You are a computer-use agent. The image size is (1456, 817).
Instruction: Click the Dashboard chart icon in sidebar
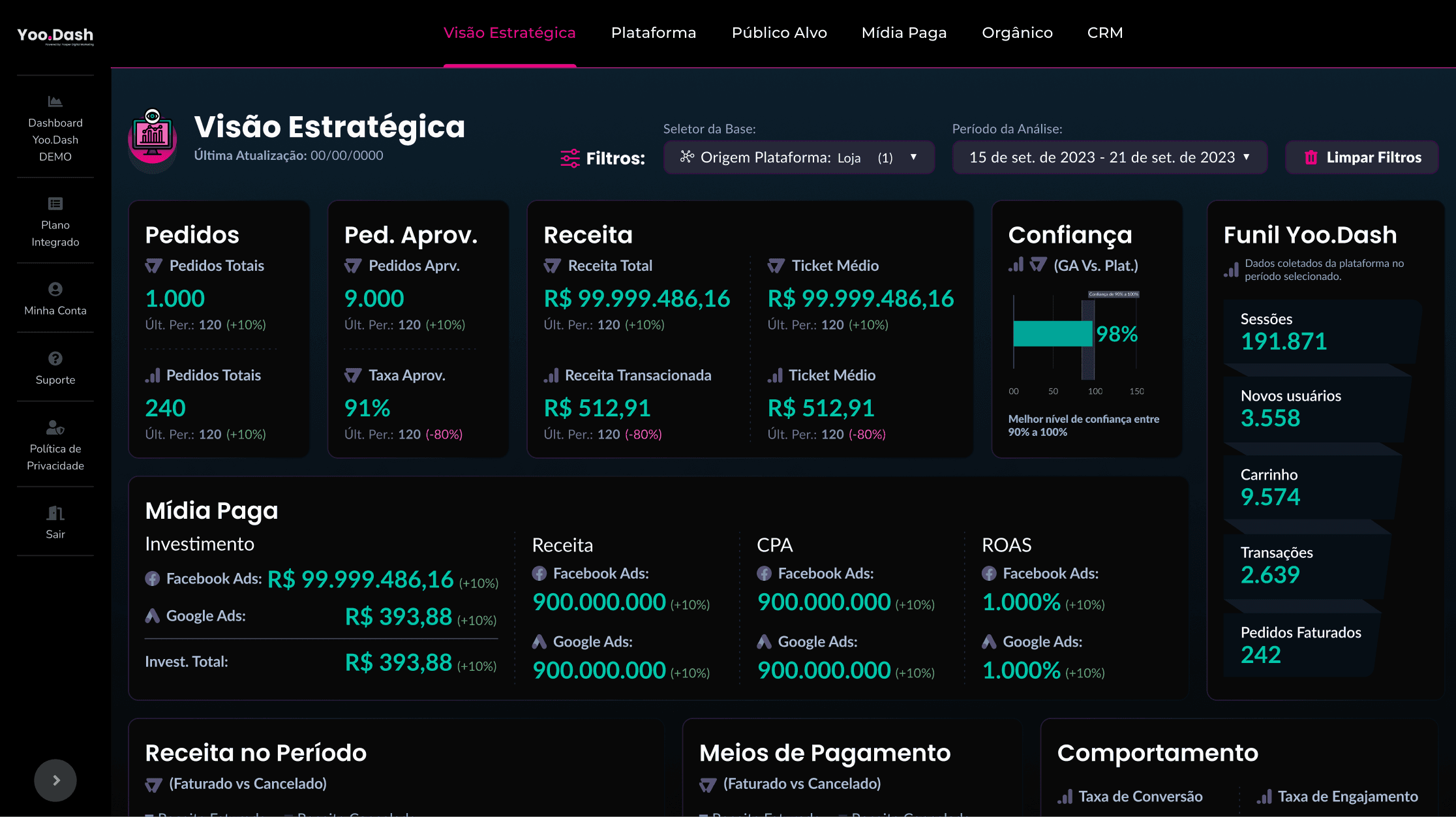click(55, 101)
